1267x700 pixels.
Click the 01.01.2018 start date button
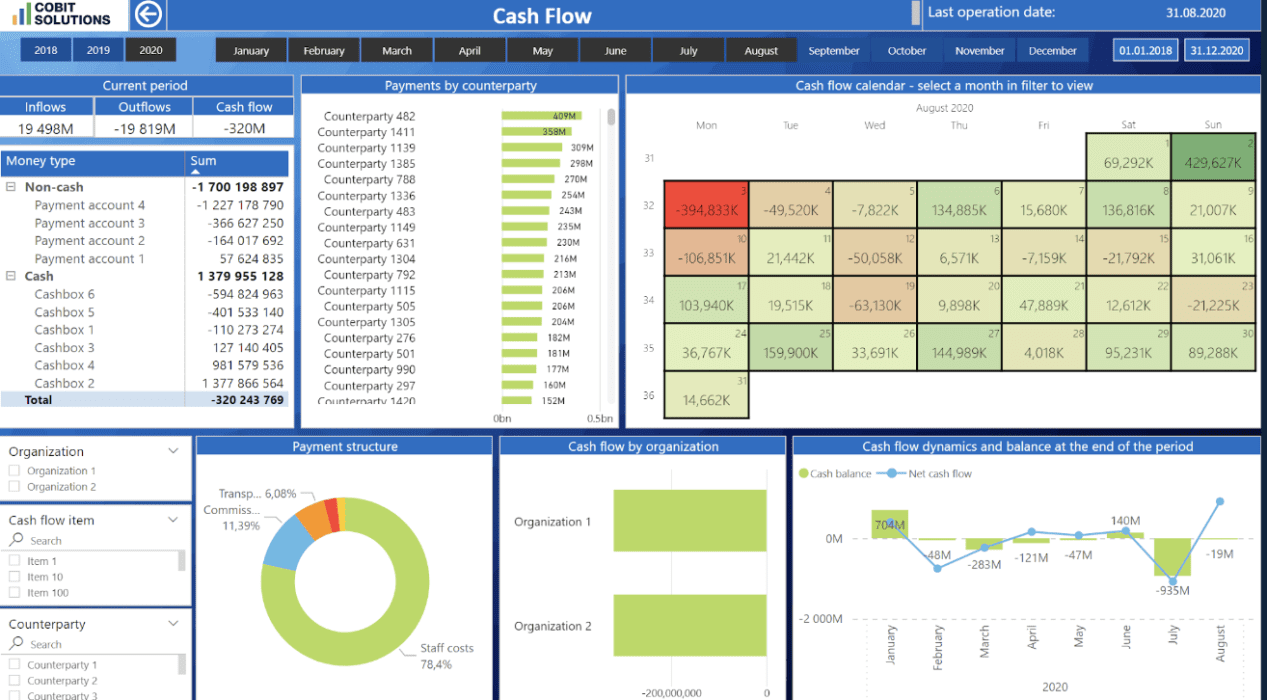(x=1145, y=48)
